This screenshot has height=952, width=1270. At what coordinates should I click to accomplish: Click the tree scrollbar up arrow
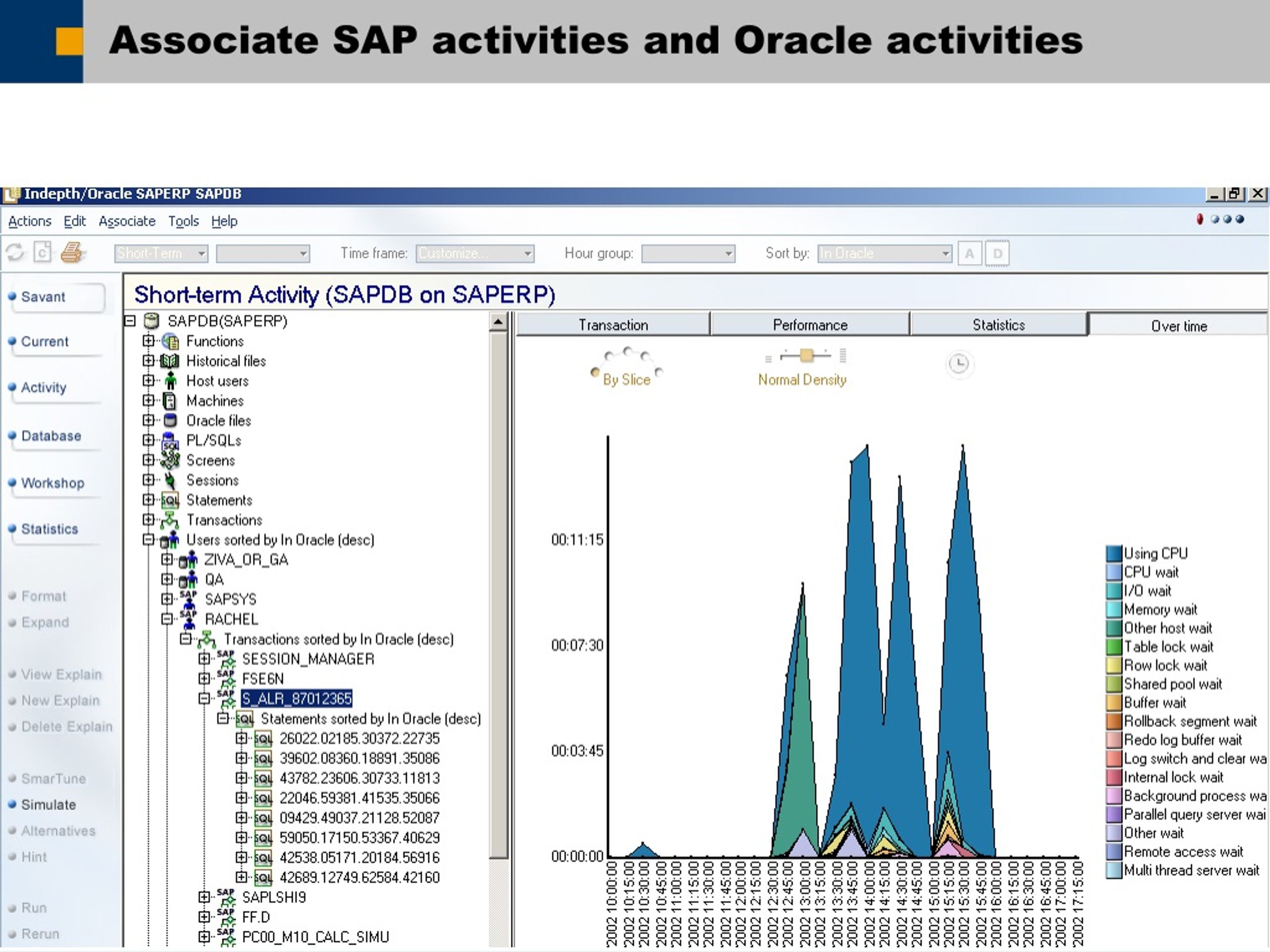point(499,321)
